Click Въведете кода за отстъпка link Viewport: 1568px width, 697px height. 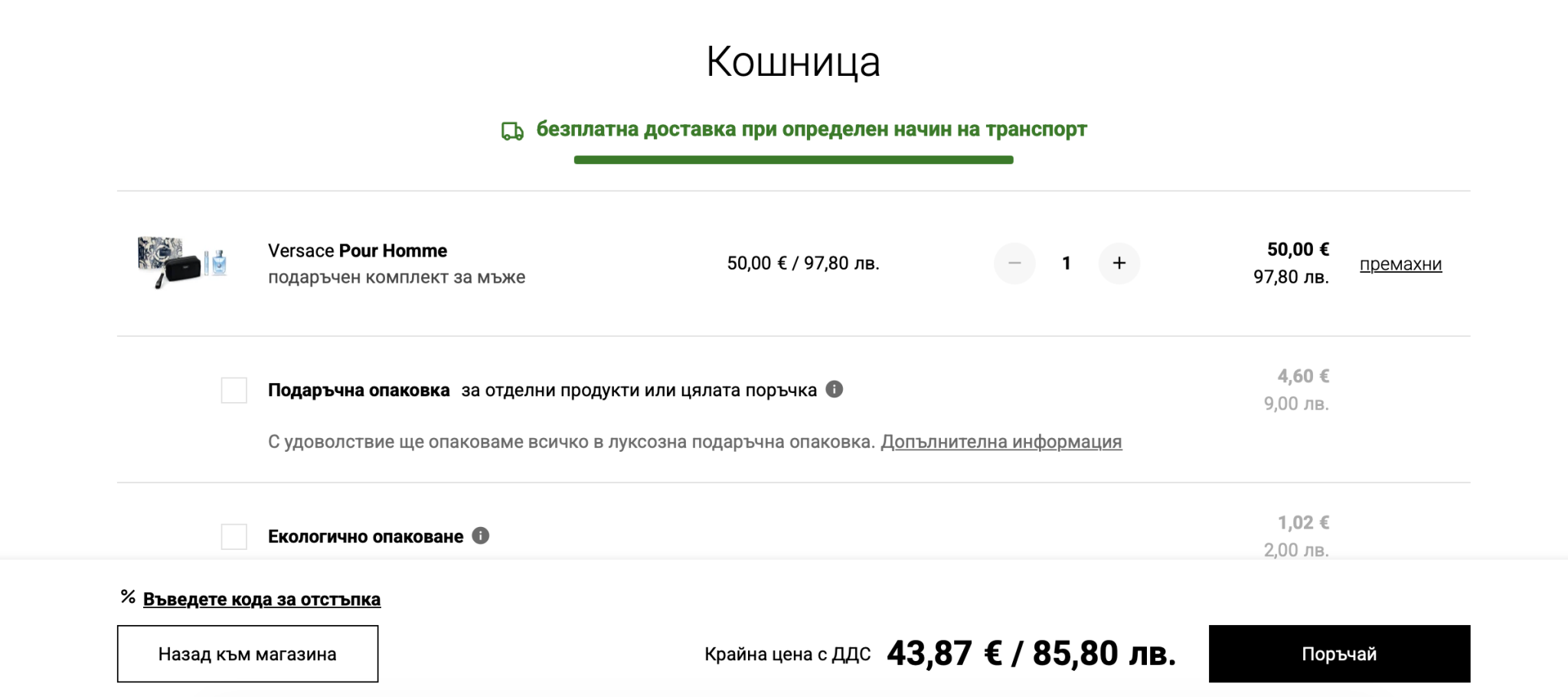[x=262, y=599]
